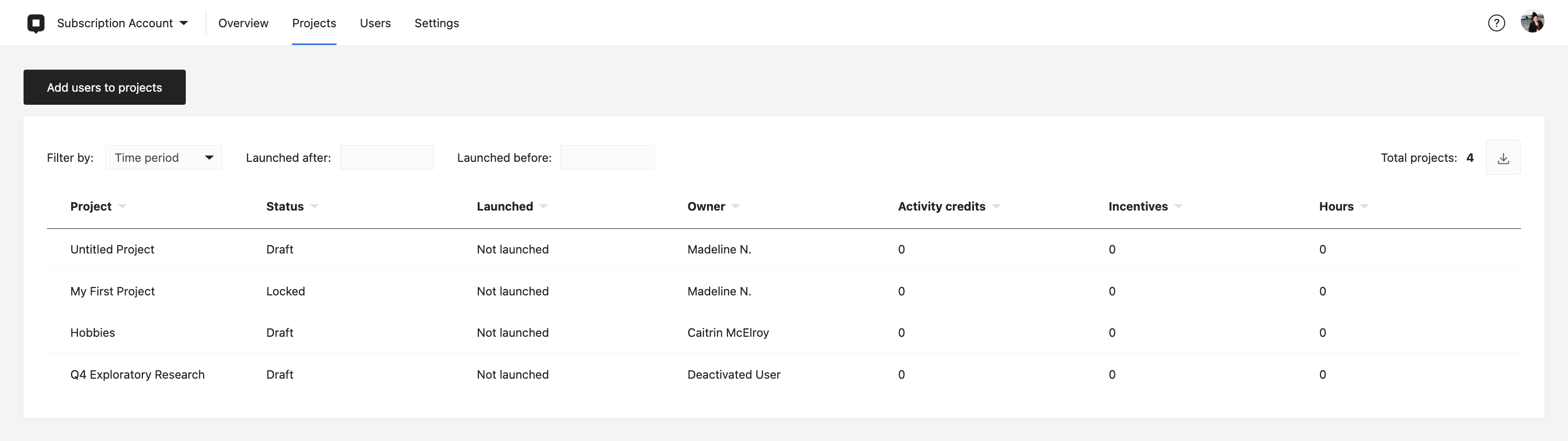Click the Project column header text
1568x441 pixels.
pyautogui.click(x=91, y=206)
